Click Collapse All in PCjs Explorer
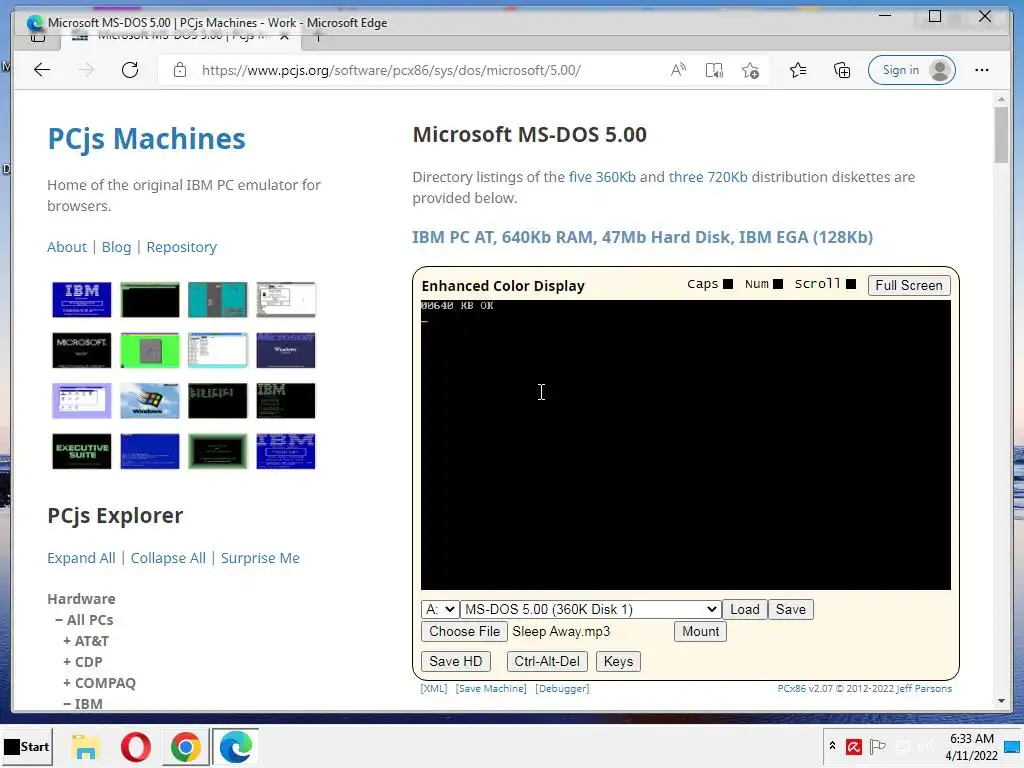This screenshot has width=1024, height=768. click(x=168, y=558)
